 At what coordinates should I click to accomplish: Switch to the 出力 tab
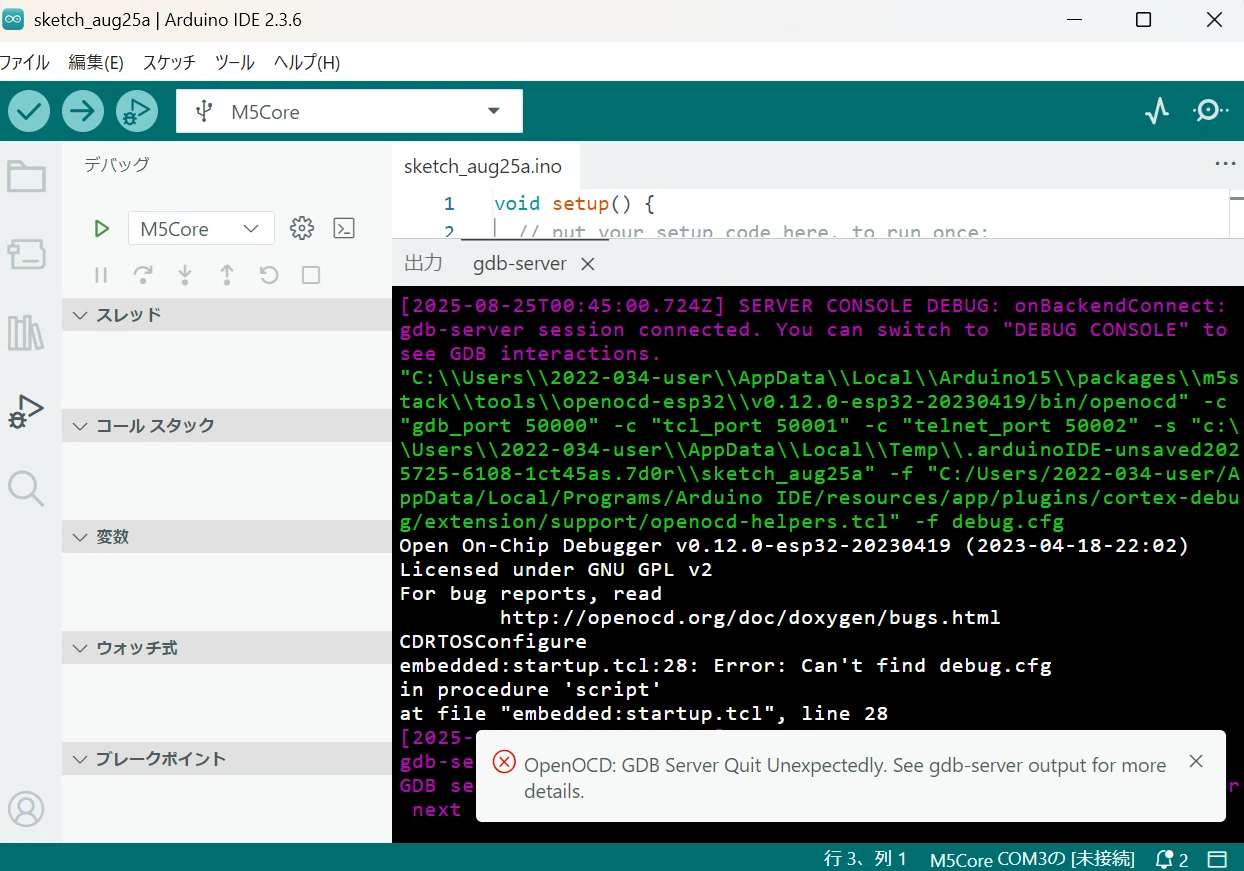423,263
